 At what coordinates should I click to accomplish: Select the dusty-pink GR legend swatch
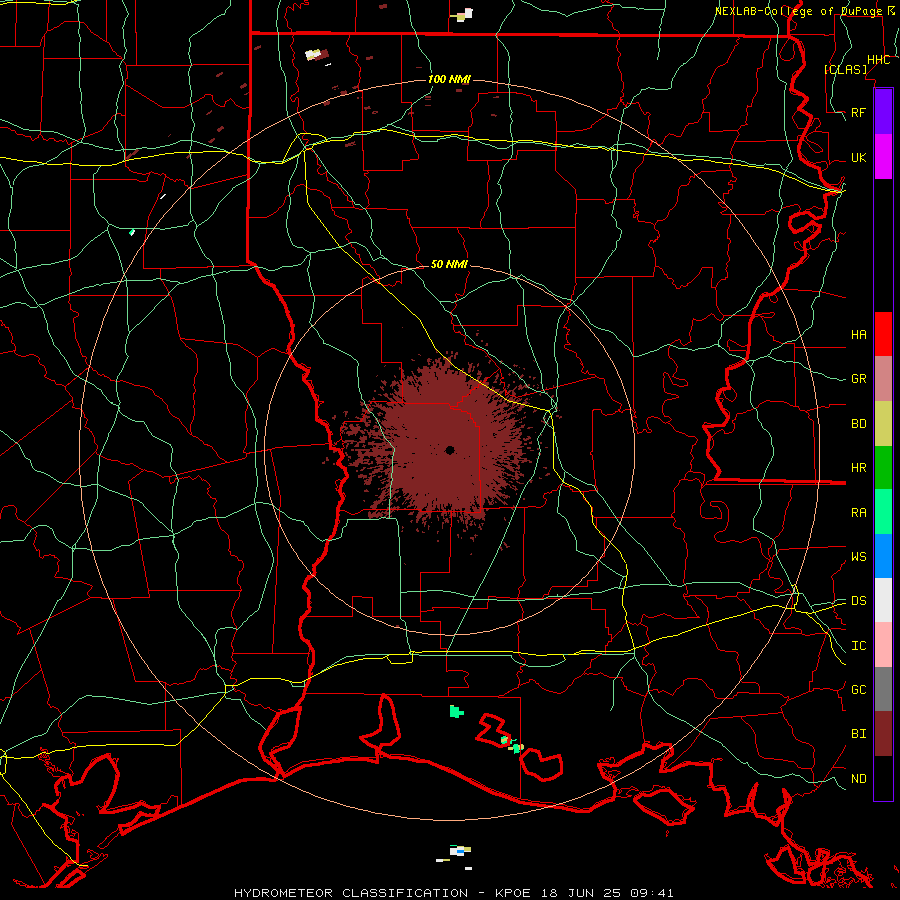pos(883,379)
